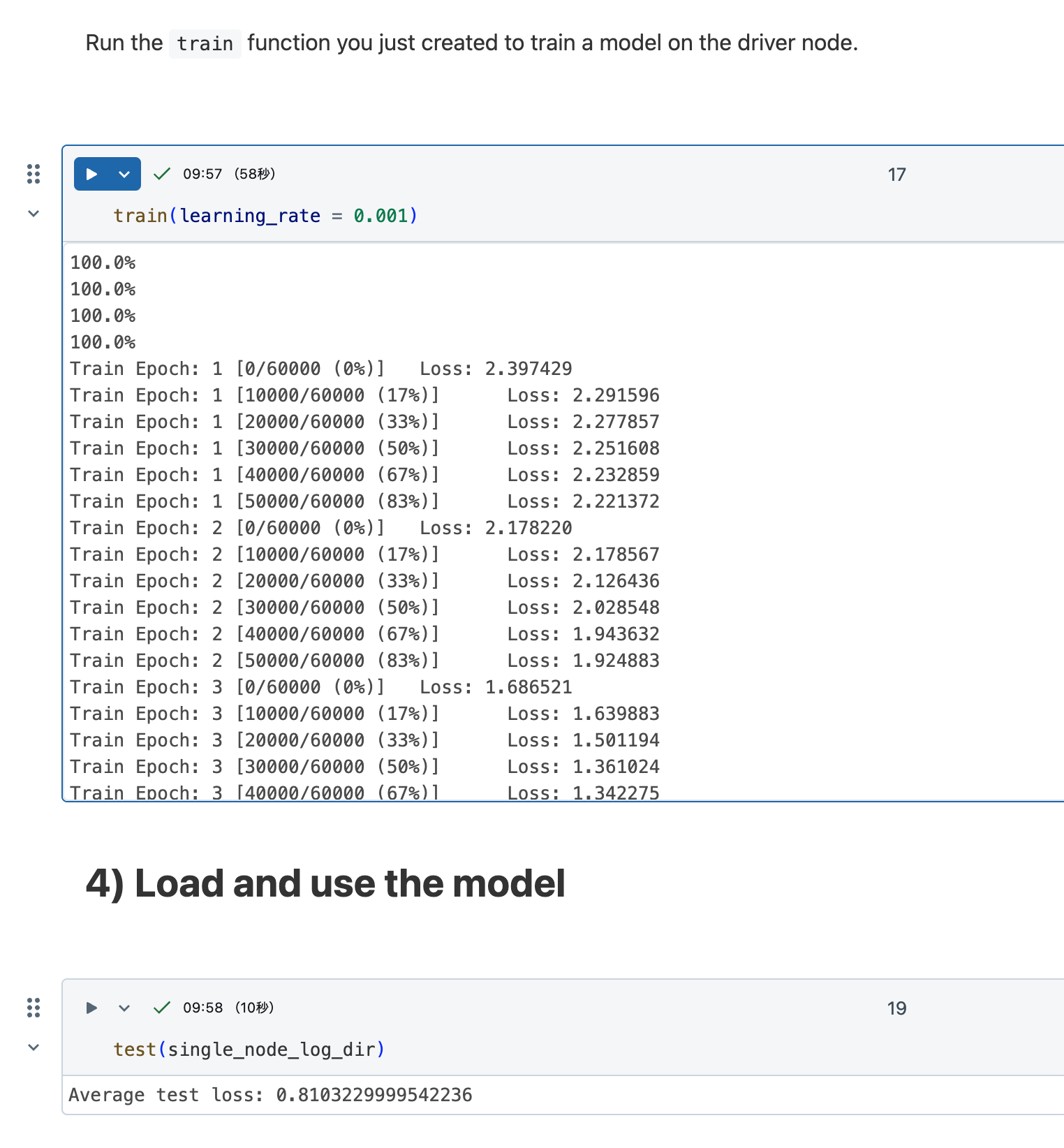Collapse the train(learning_rate) cell with its chevron
This screenshot has width=1064, height=1148.
tap(34, 214)
